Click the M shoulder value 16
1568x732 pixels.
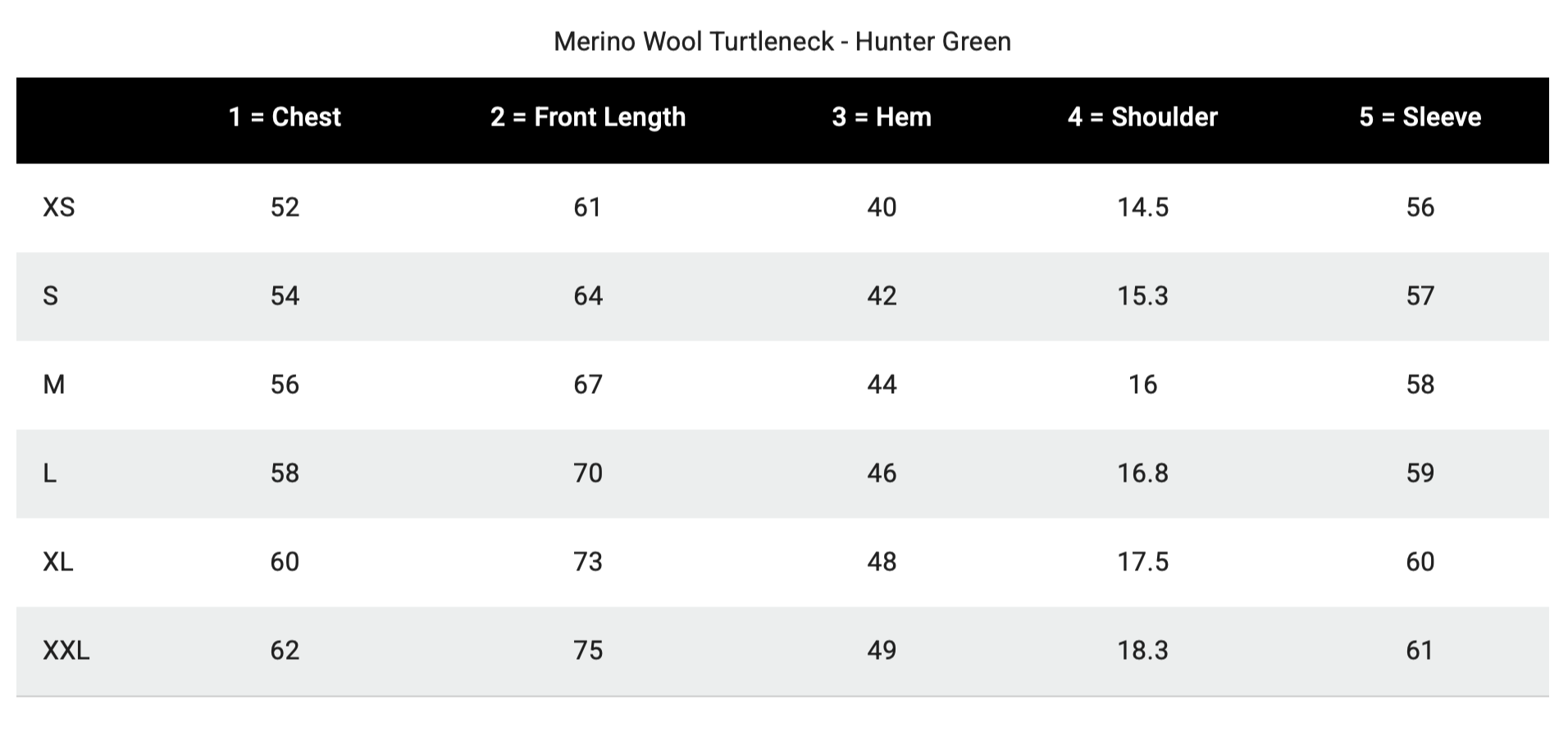click(x=1142, y=385)
